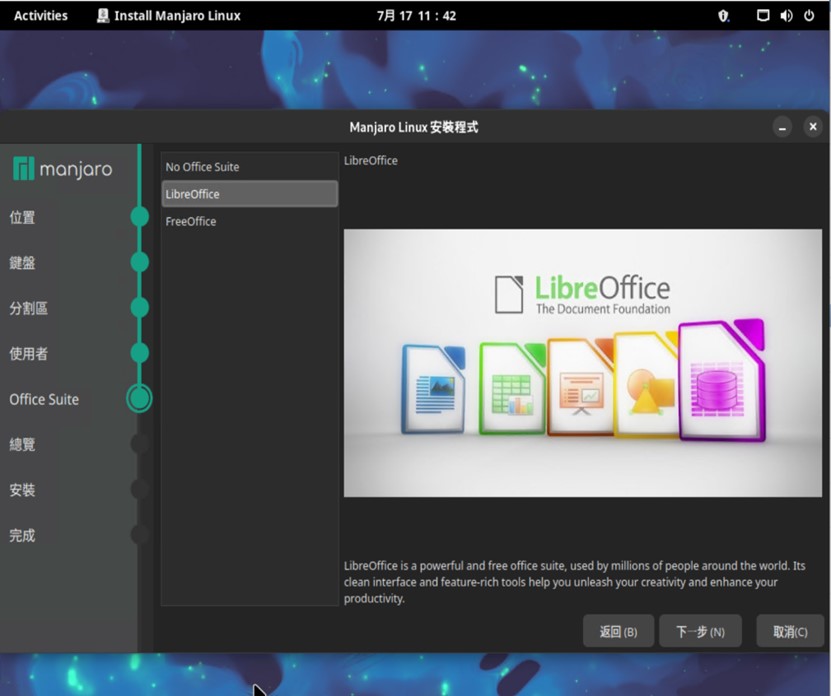Go back with the 返回(B) button
Screen dimensions: 831x696
click(618, 631)
